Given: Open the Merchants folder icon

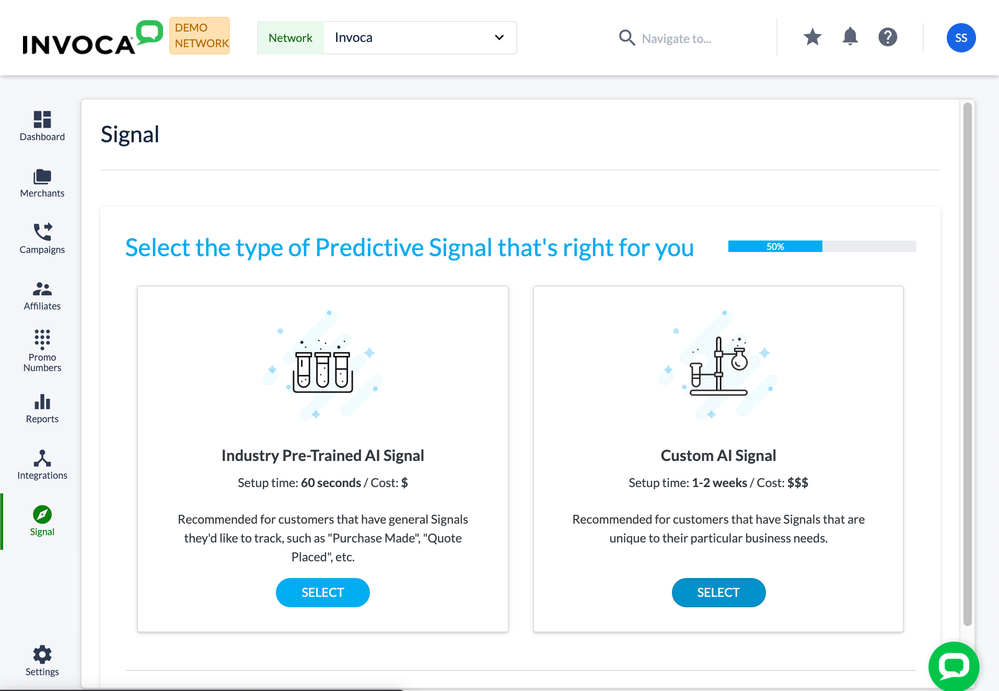Looking at the screenshot, I should coord(42,177).
